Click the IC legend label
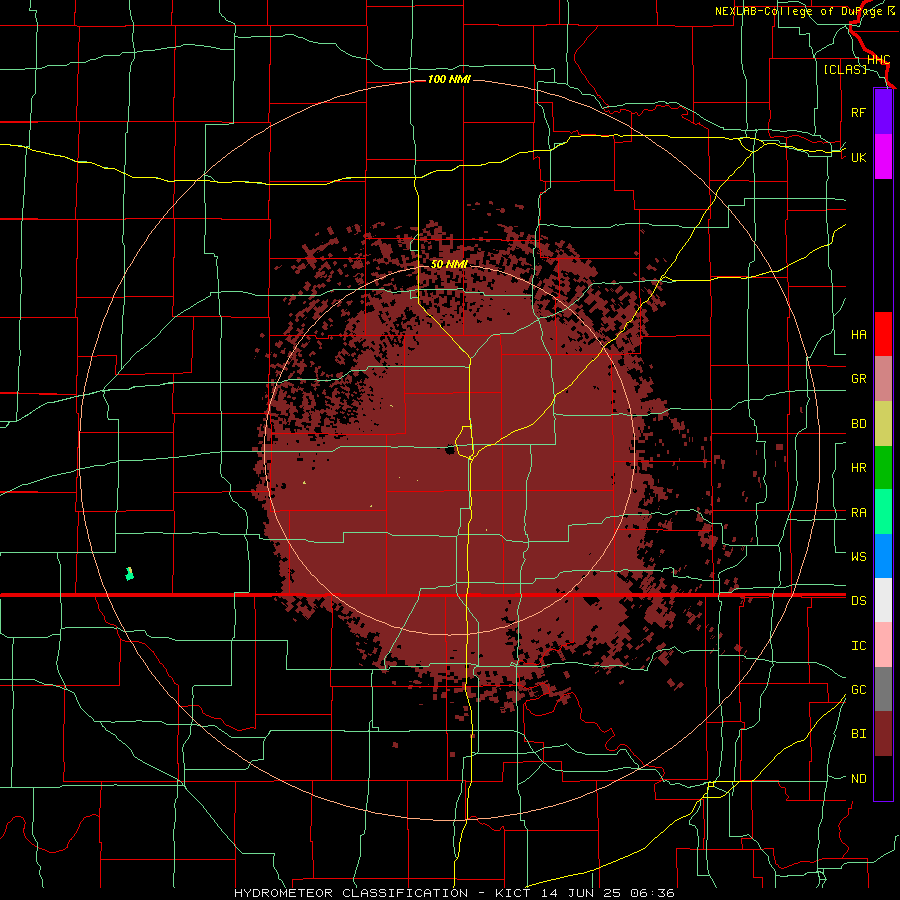Viewport: 900px width, 900px height. [858, 646]
